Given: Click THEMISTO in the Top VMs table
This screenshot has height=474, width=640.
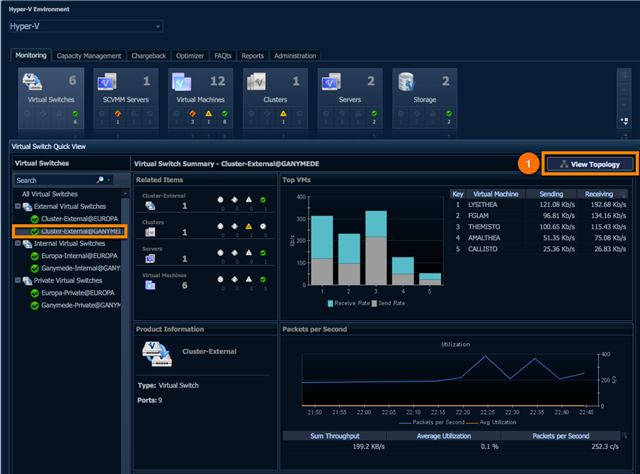Looking at the screenshot, I should click(x=484, y=227).
